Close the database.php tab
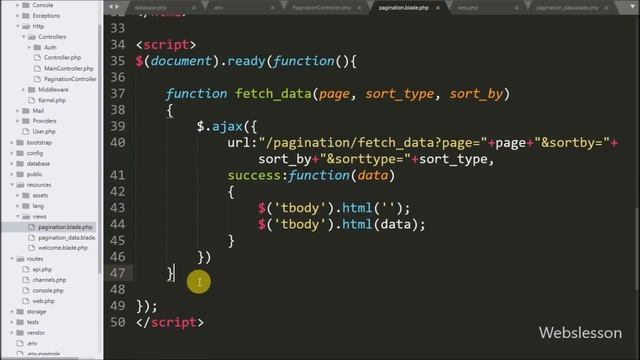 tap(193, 8)
